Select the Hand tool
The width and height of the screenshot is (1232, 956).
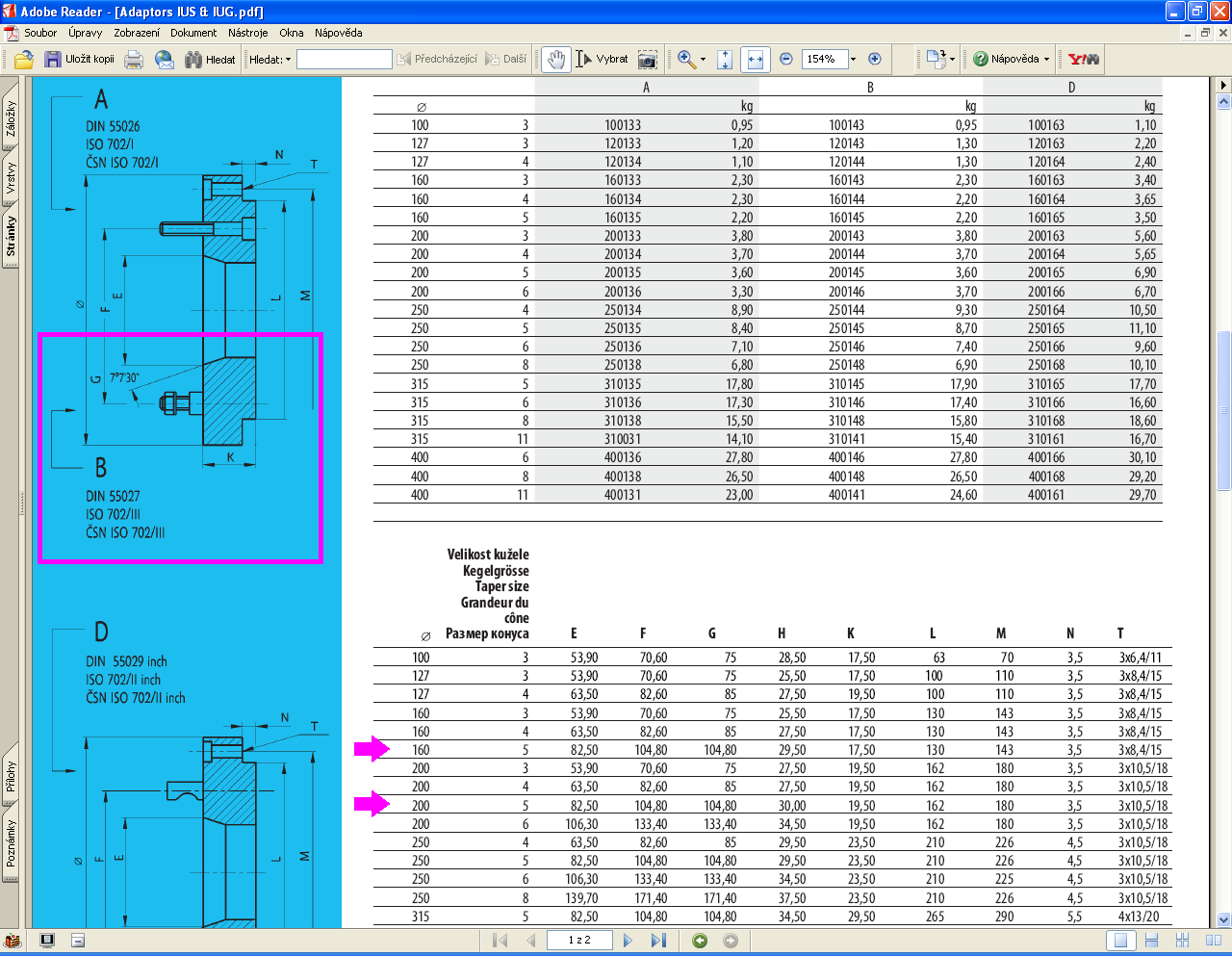point(555,60)
